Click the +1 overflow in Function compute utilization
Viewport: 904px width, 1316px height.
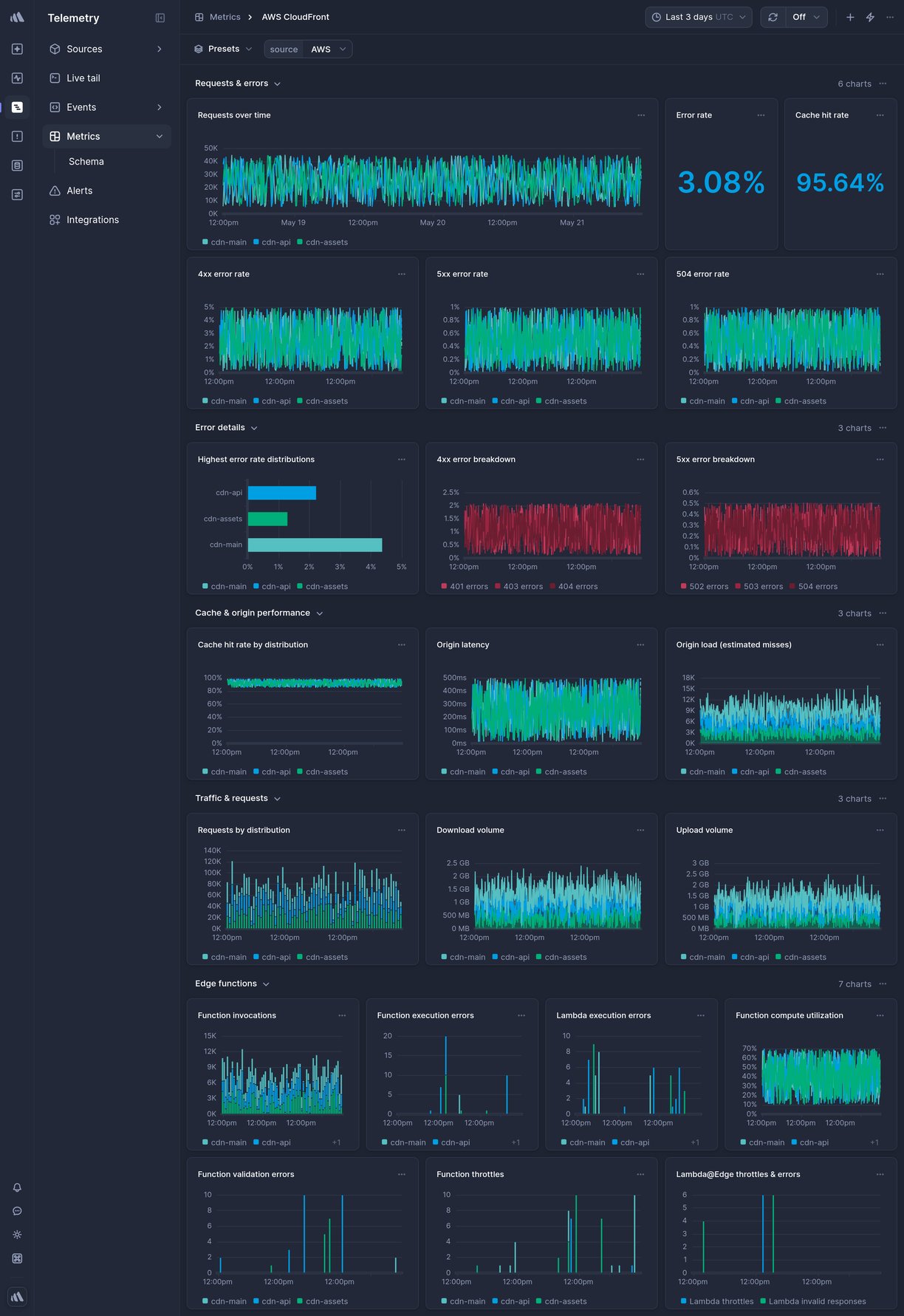coord(874,1142)
